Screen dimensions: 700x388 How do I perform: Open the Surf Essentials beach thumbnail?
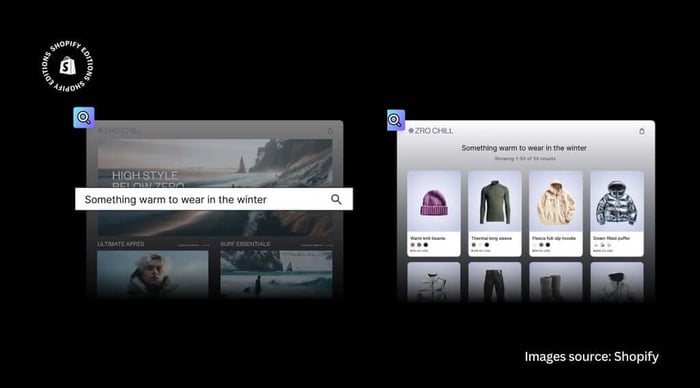point(276,274)
